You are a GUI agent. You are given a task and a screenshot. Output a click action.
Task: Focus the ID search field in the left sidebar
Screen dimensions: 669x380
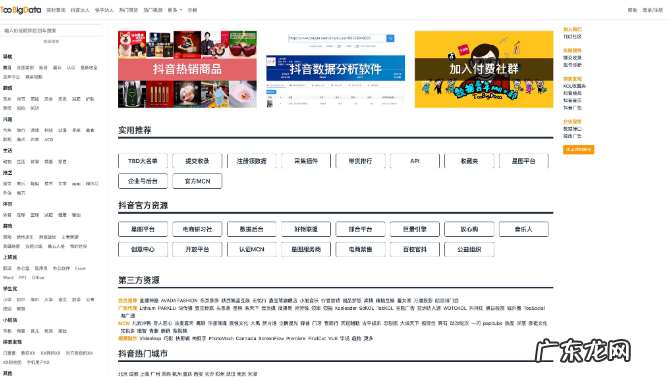pos(51,31)
